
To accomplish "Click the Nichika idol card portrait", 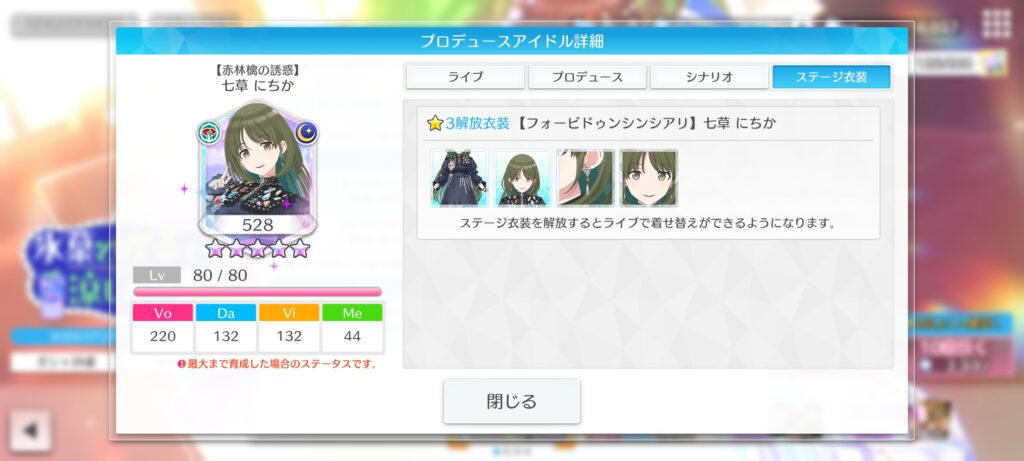I will coord(257,170).
